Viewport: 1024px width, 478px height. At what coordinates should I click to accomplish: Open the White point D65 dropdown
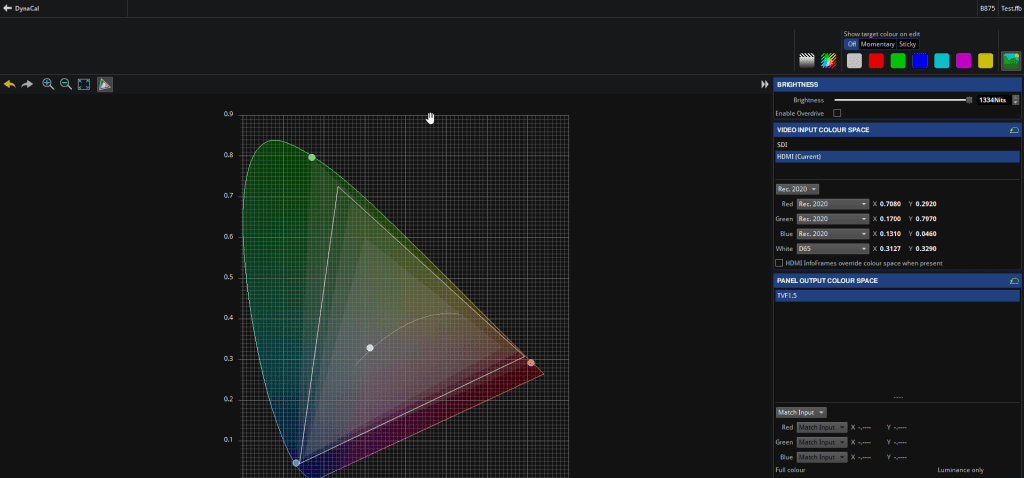(833, 249)
